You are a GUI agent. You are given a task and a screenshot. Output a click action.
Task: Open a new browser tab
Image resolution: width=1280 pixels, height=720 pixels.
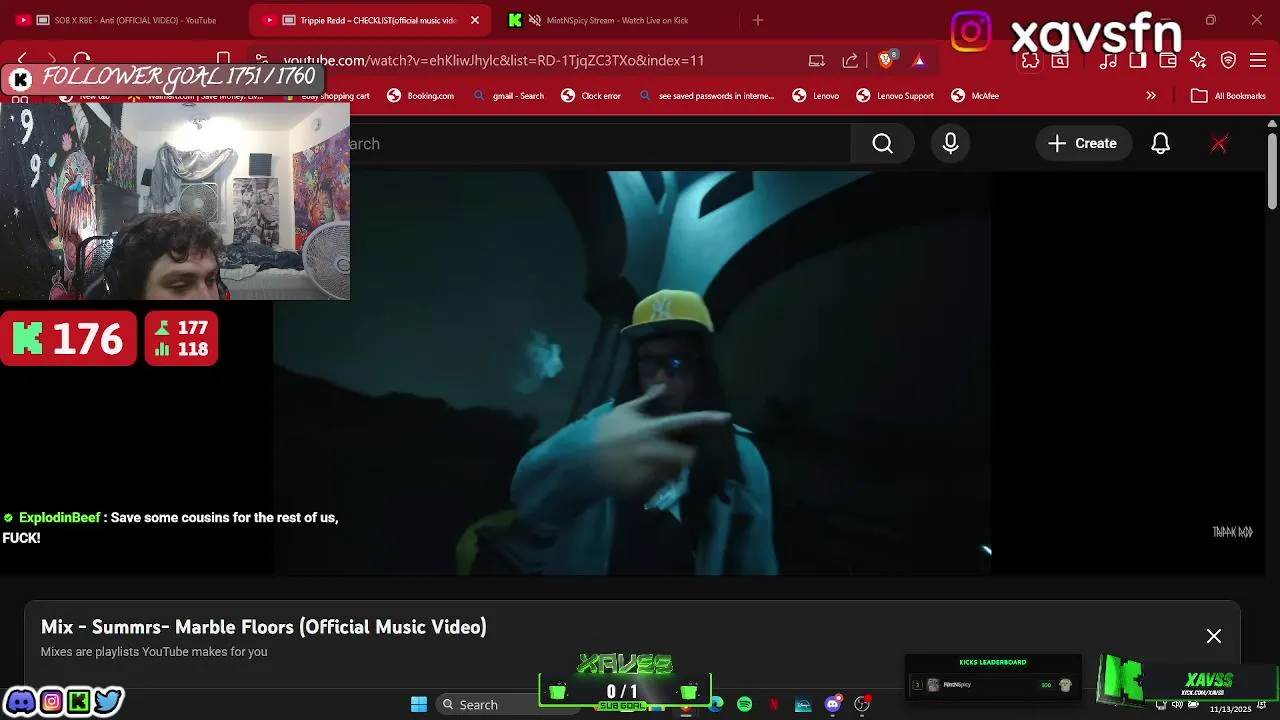click(758, 20)
